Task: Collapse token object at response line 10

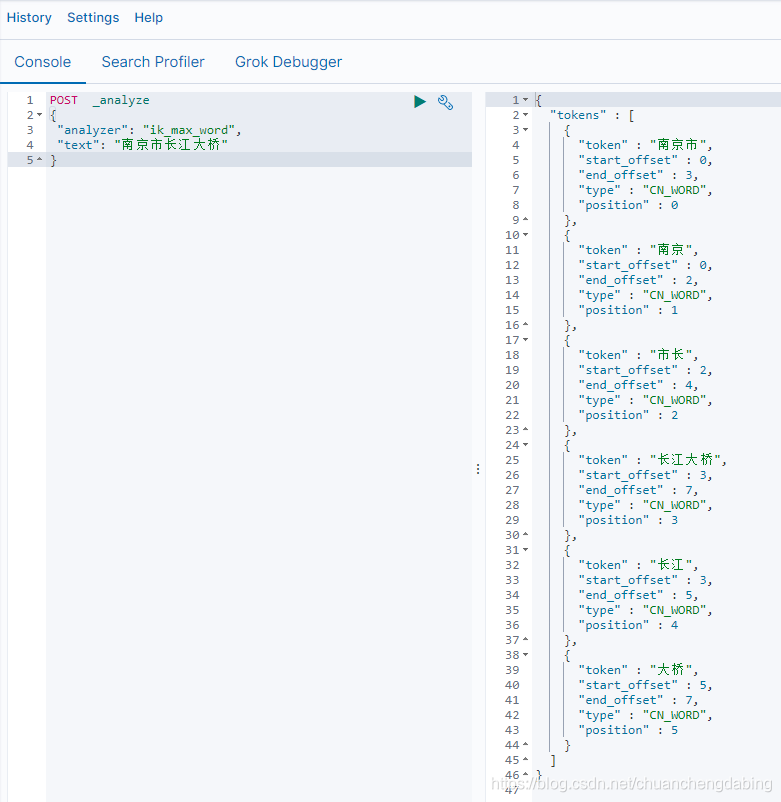Action: (x=525, y=235)
